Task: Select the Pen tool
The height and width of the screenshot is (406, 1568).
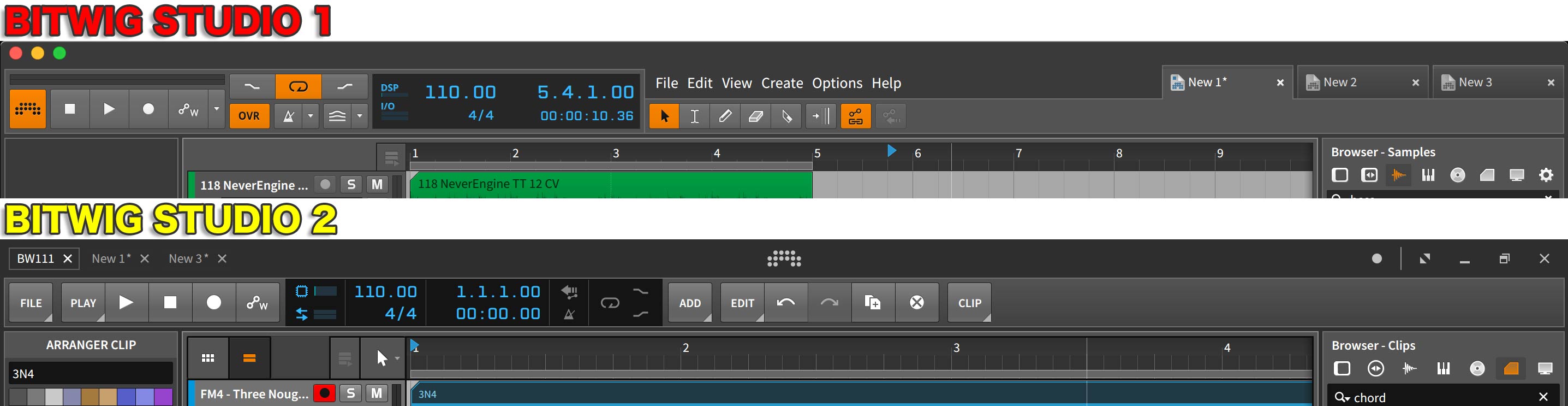Action: pos(725,116)
